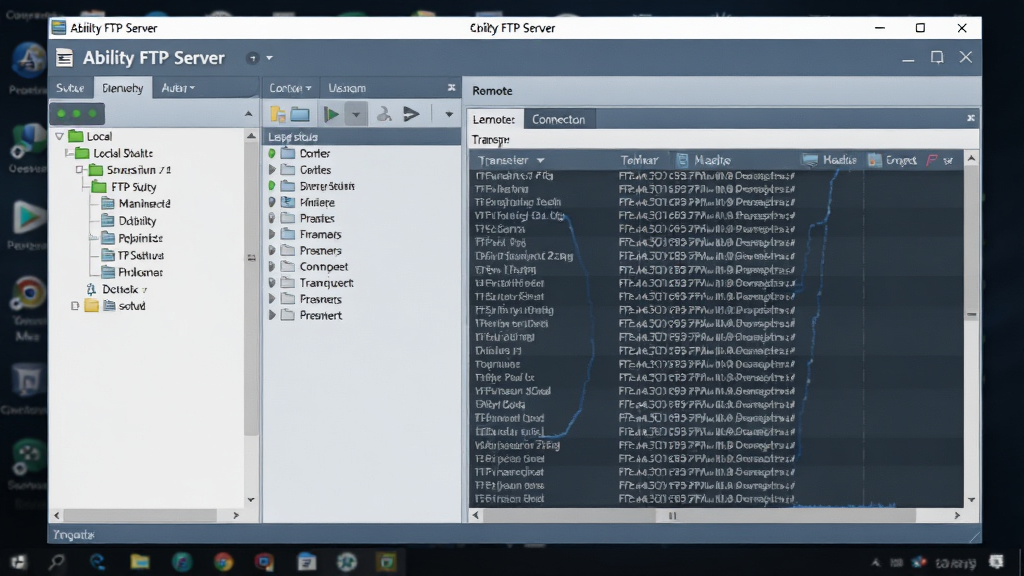Collapse the Local tree node
Screen dimensions: 1024x576
coord(59,136)
